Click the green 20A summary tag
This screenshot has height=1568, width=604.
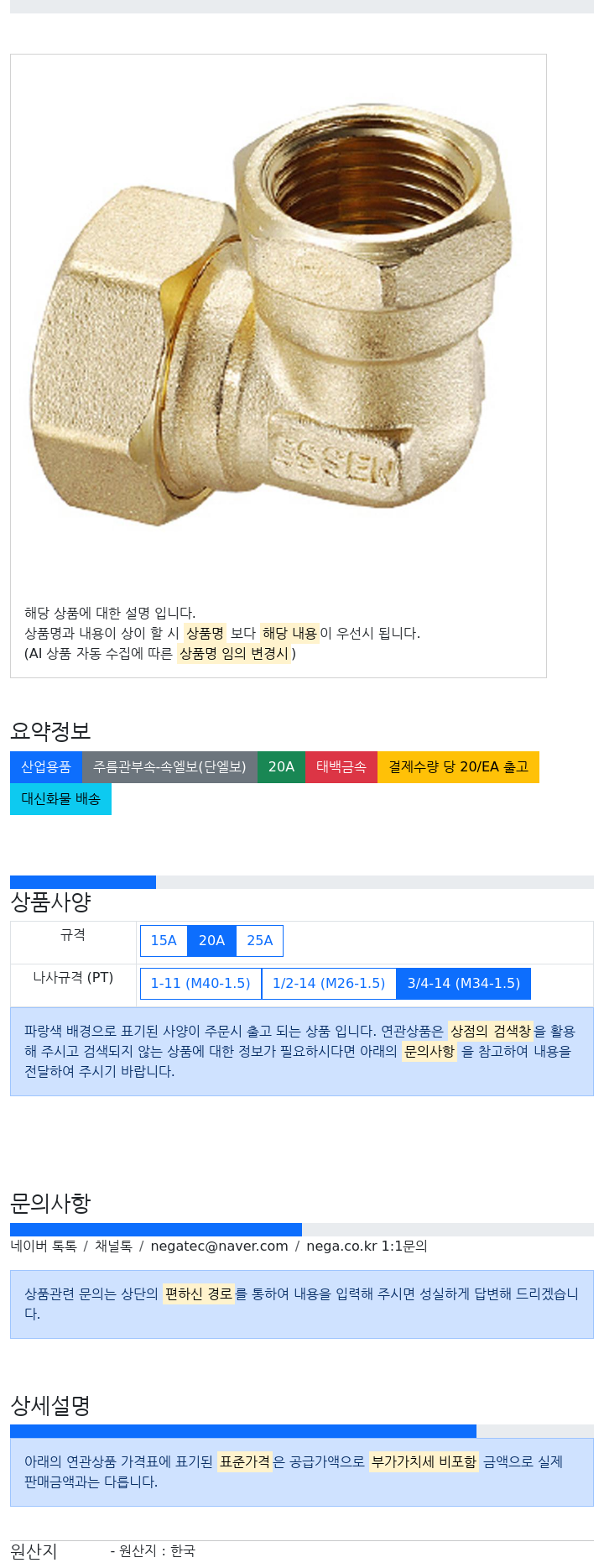tap(281, 767)
